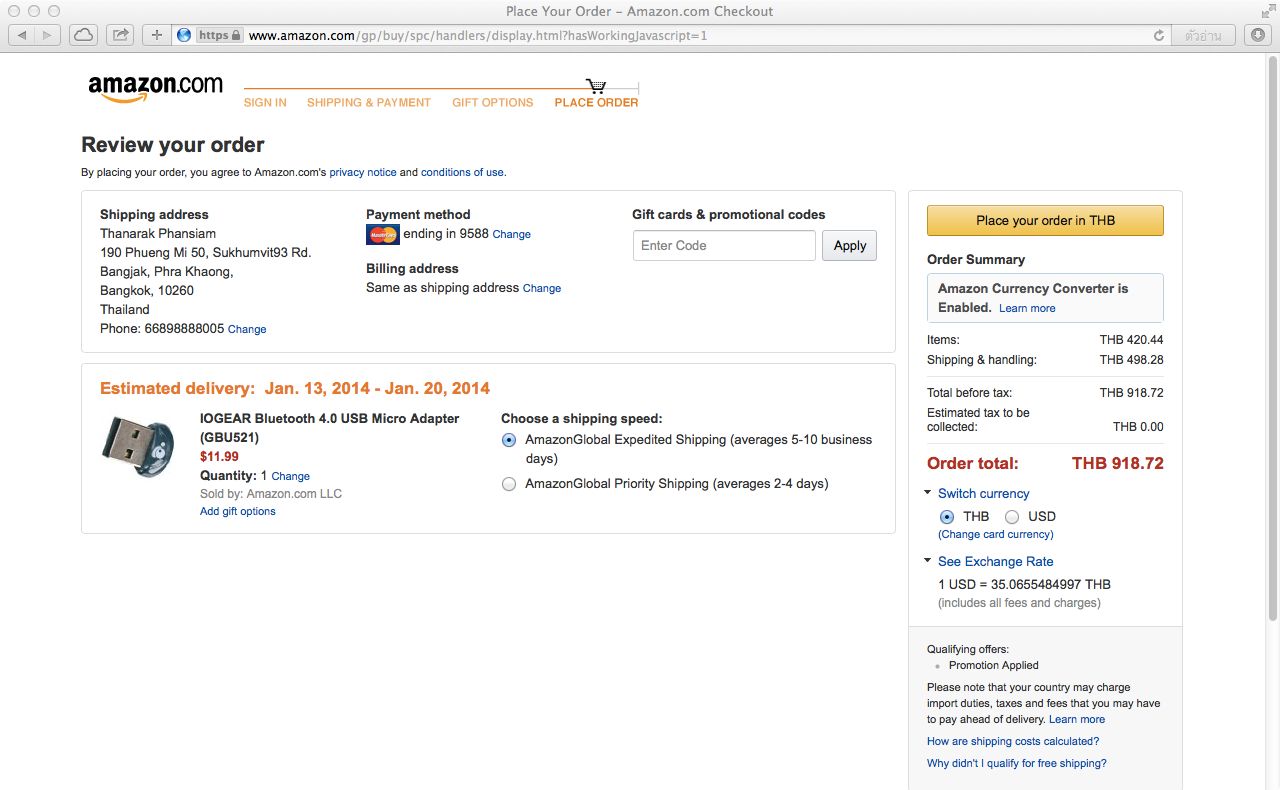Click the amazon.com logo

pyautogui.click(x=155, y=88)
